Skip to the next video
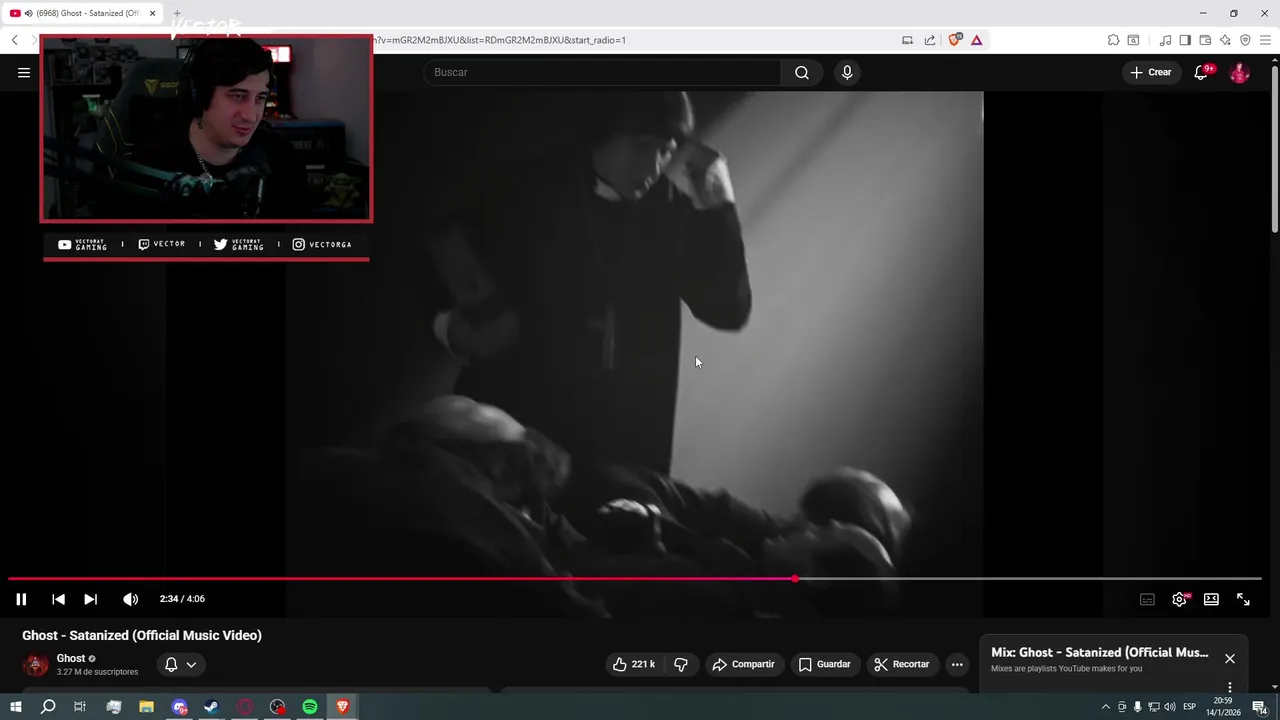The width and height of the screenshot is (1280, 720). [x=90, y=599]
